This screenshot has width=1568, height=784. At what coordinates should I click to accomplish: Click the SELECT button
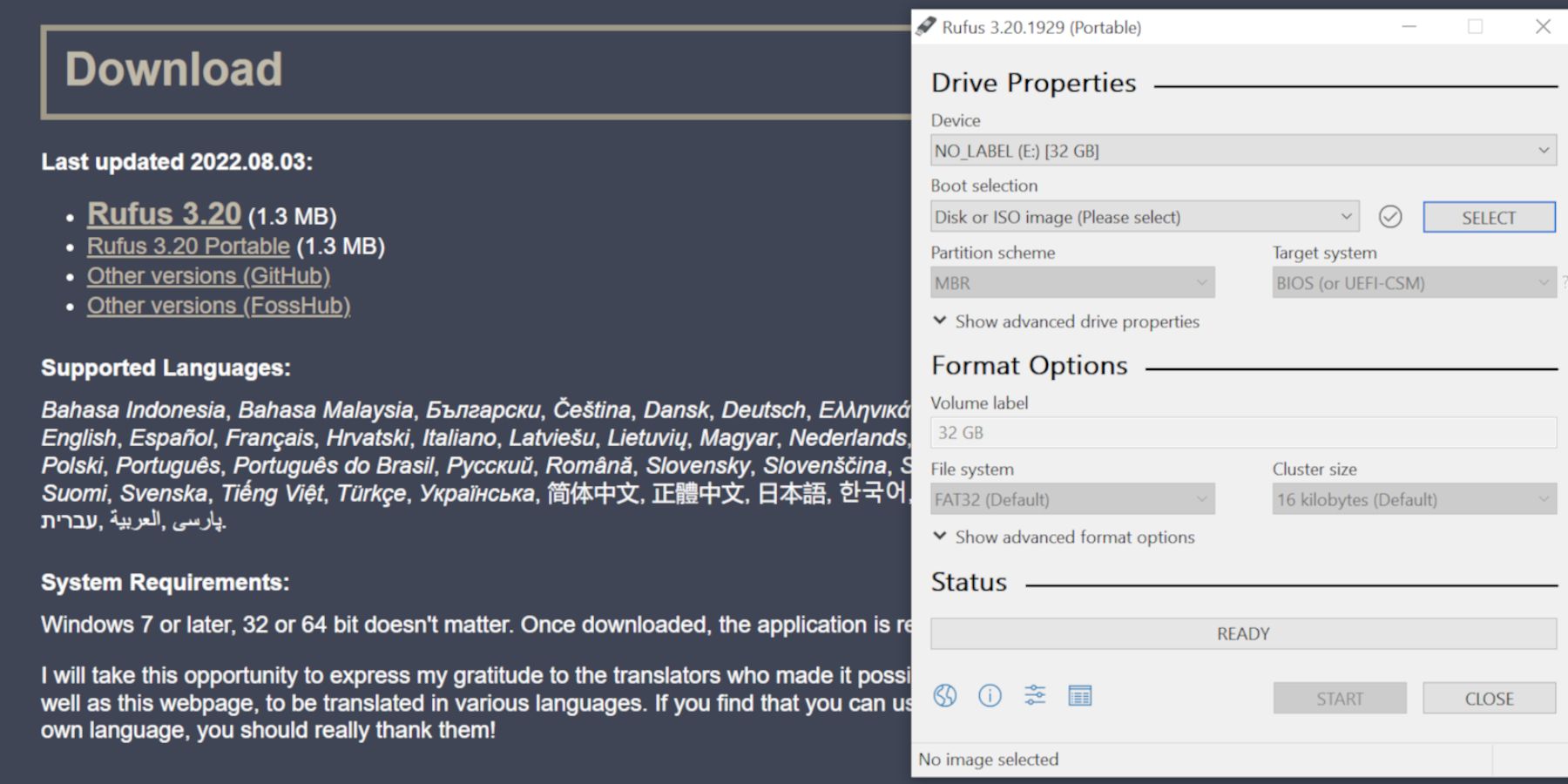(x=1489, y=218)
